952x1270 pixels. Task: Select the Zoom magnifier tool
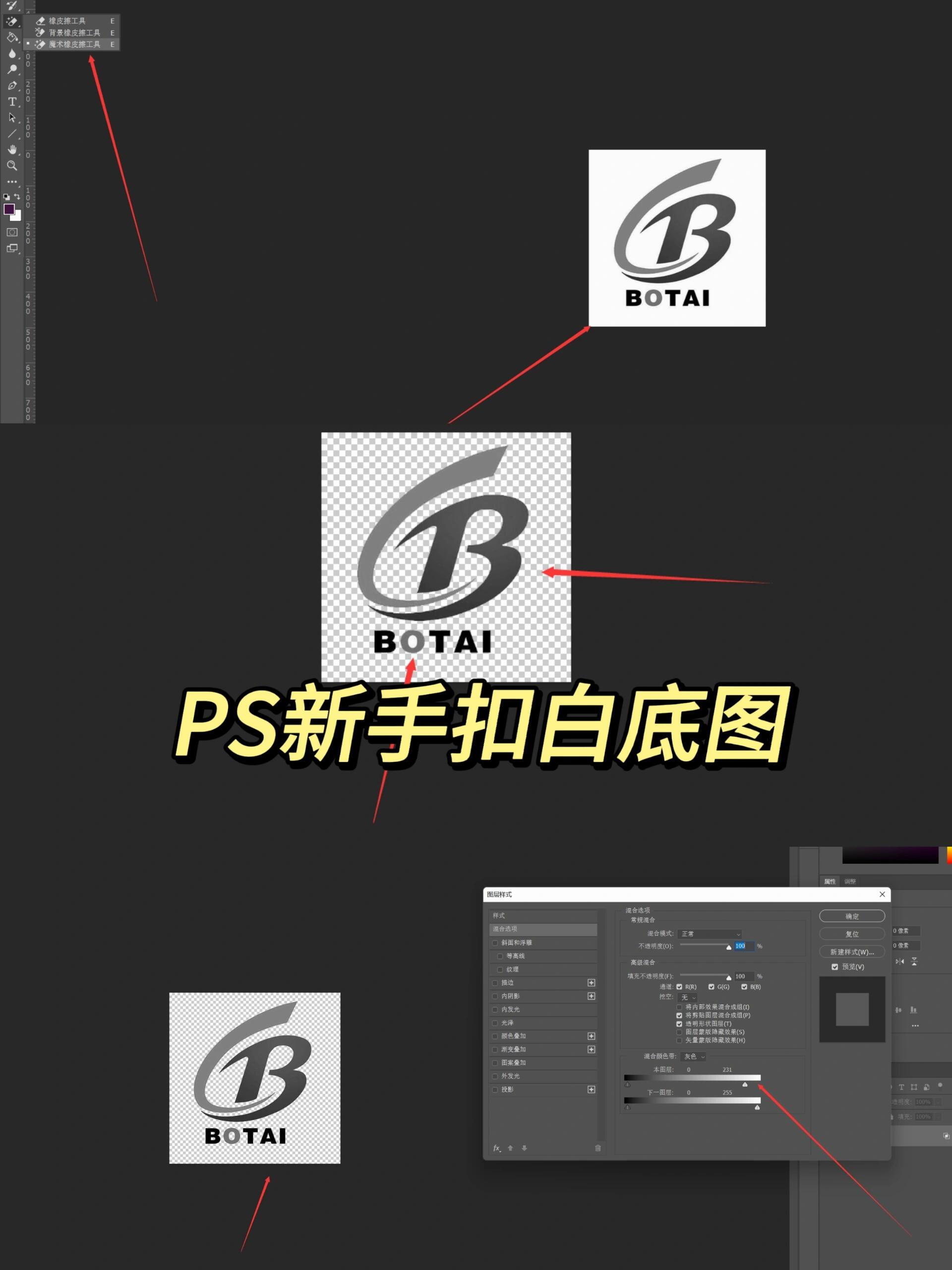click(11, 165)
